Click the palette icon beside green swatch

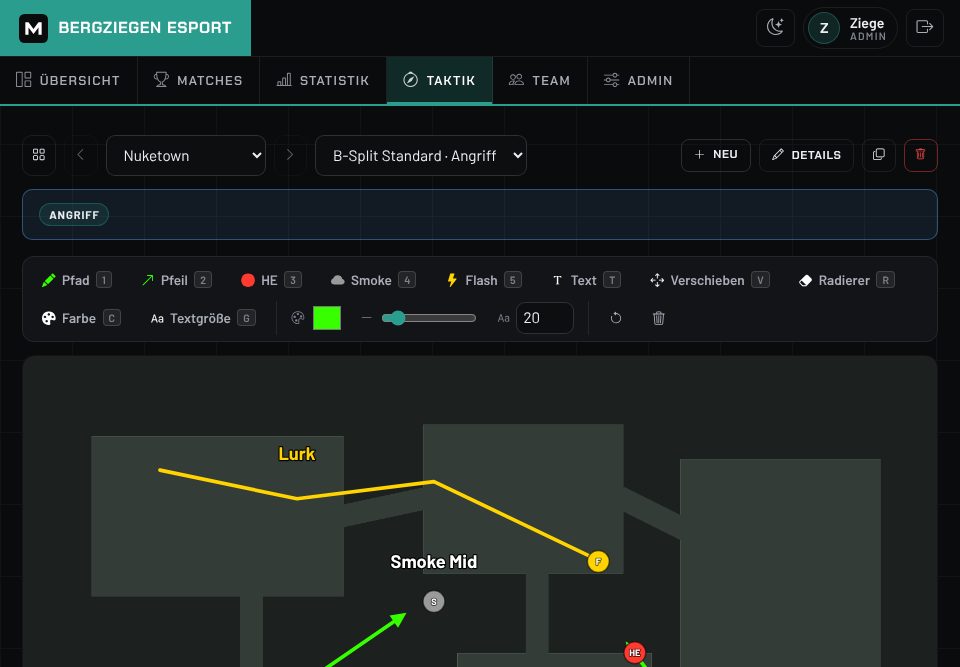(x=298, y=318)
